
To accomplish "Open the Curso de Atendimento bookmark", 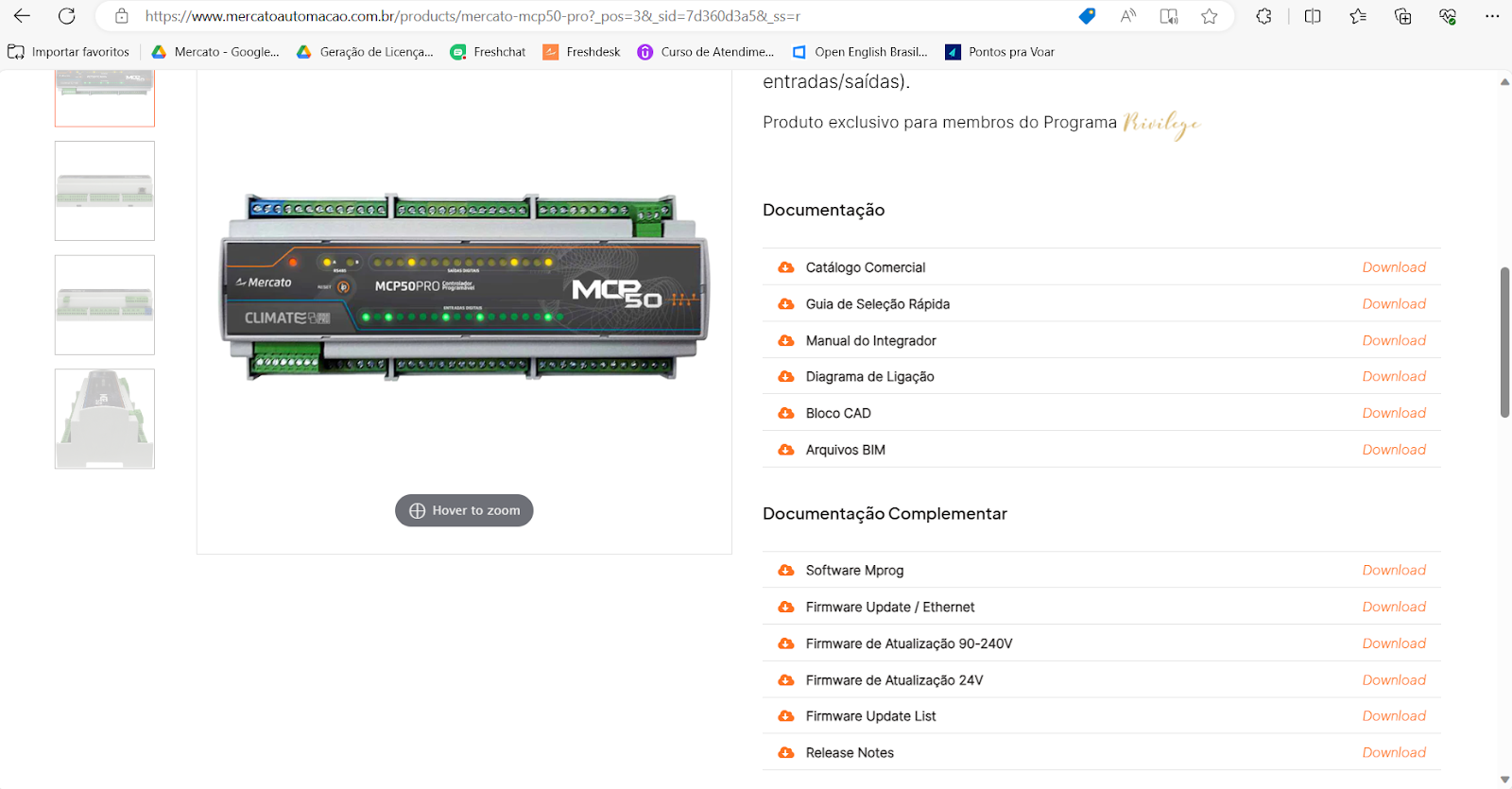I will tap(706, 52).
